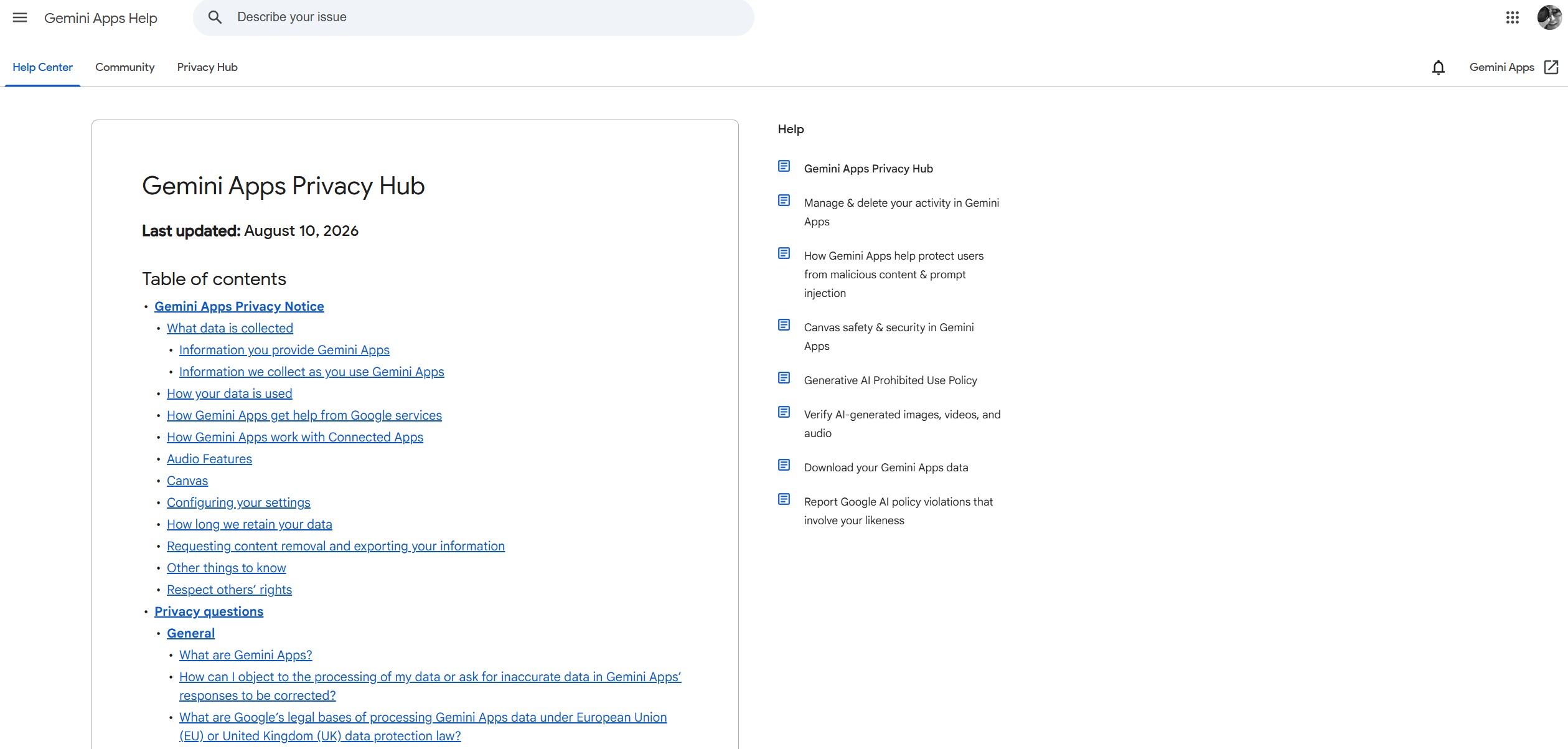Open What are Gemini Apps? link

click(x=246, y=655)
